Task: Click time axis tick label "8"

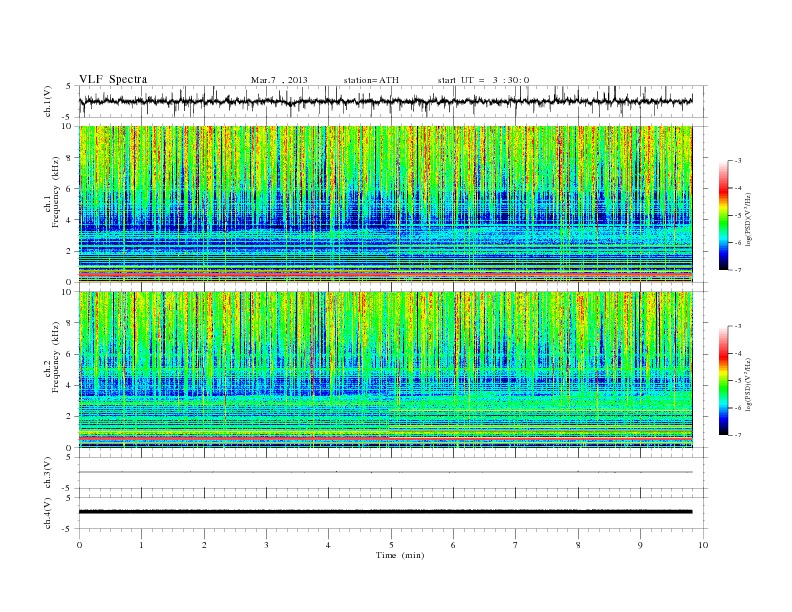Action: (578, 545)
